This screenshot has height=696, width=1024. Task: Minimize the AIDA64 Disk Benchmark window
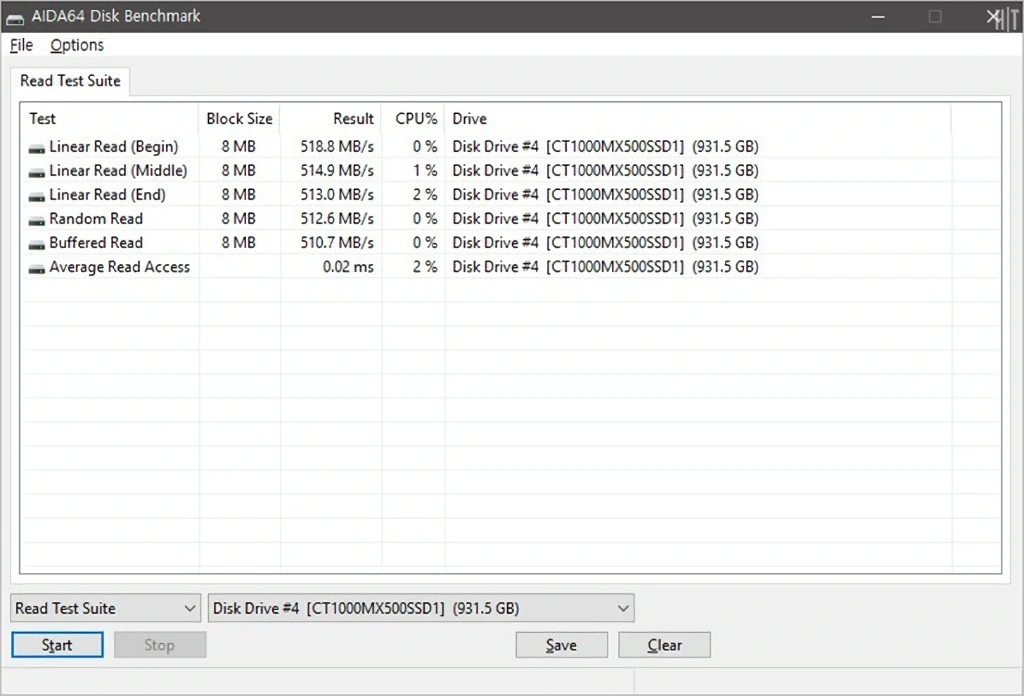(x=878, y=17)
